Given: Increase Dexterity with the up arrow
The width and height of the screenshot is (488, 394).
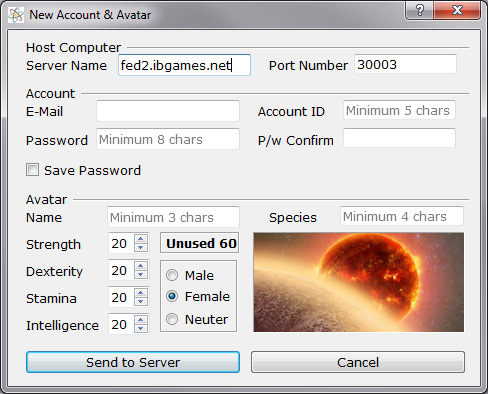Looking at the screenshot, I should pos(141,265).
